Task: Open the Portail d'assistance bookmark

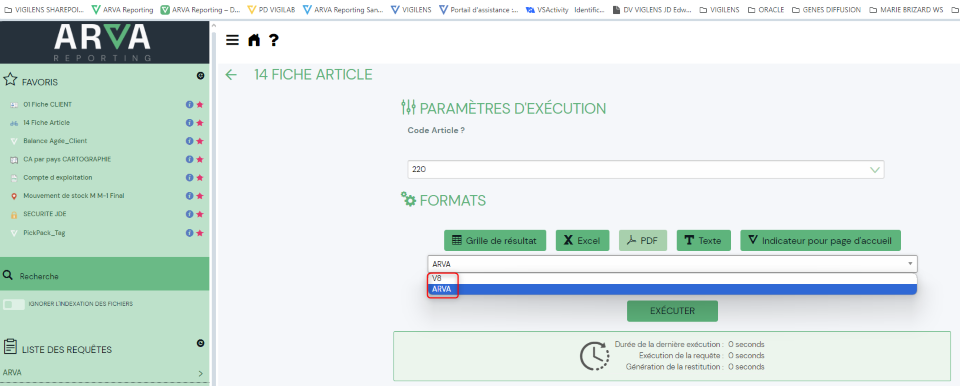Action: click(479, 10)
